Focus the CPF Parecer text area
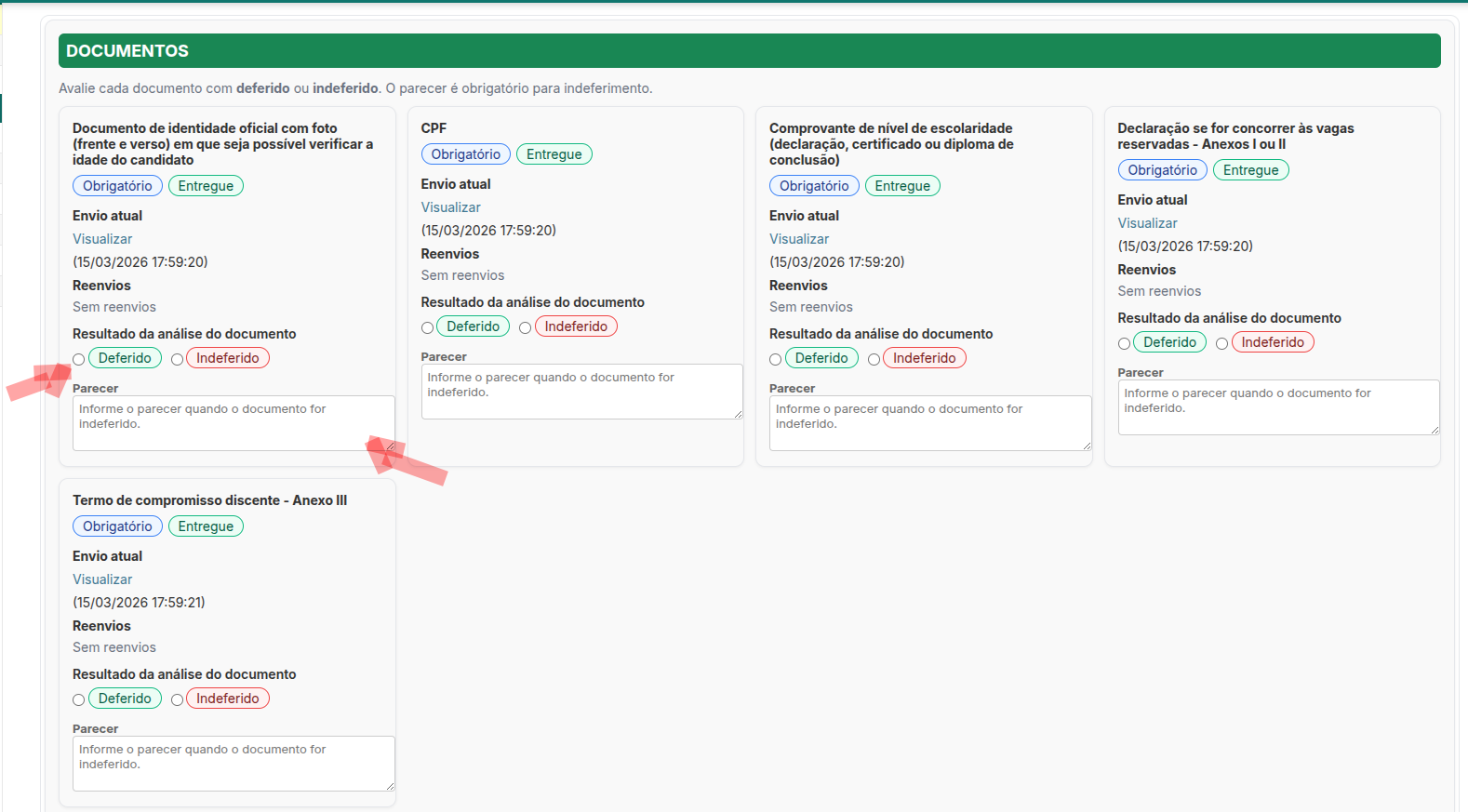Image resolution: width=1468 pixels, height=812 pixels. click(x=581, y=392)
